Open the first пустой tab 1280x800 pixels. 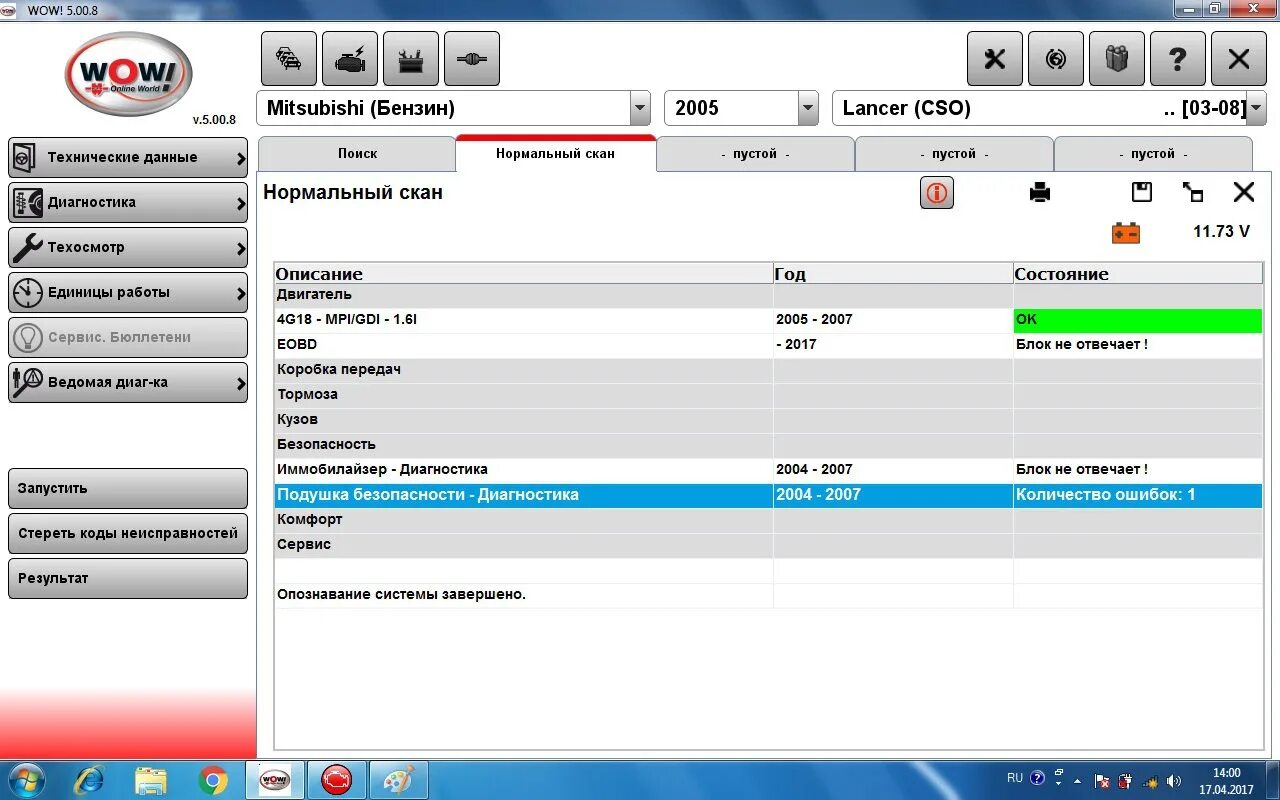[755, 154]
